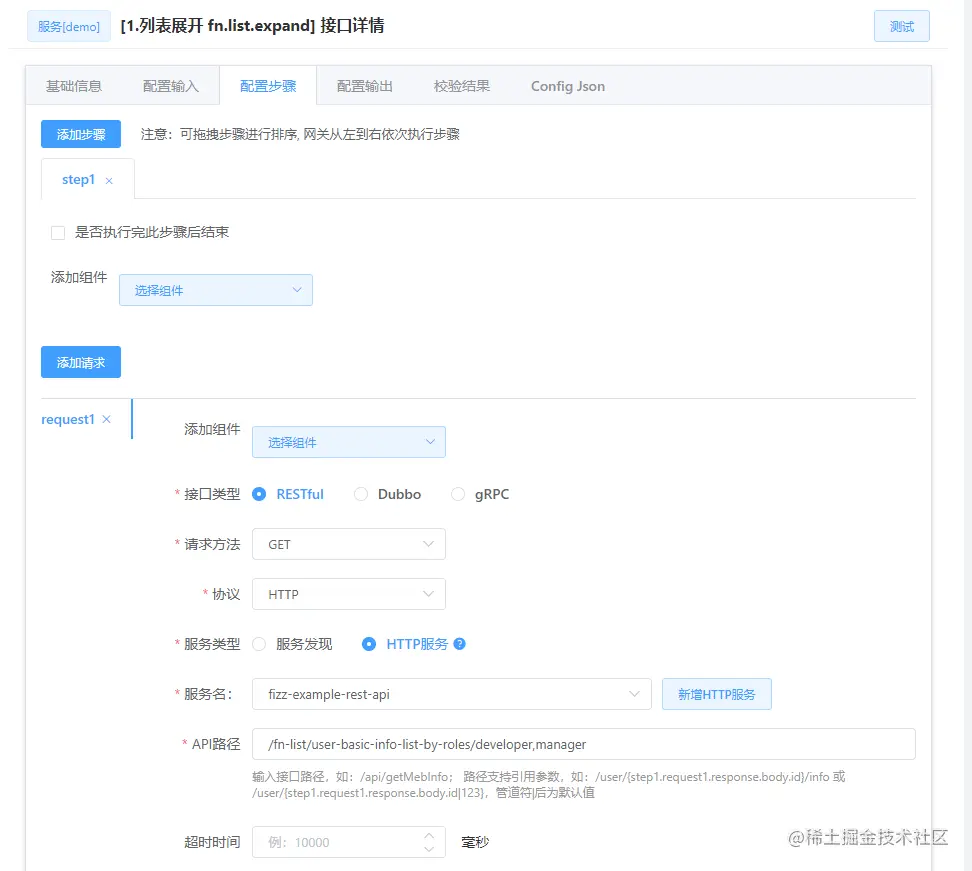Open the fizz-example-rest-api service name dropdown
Screen dimensions: 972x871
pyautogui.click(x=451, y=693)
